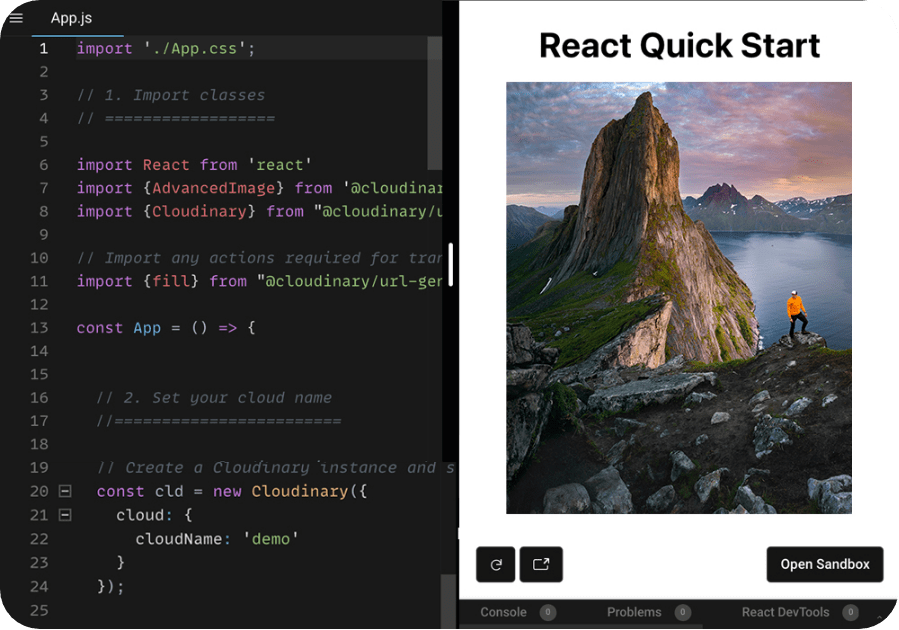Click the Console error count badge

click(x=547, y=612)
